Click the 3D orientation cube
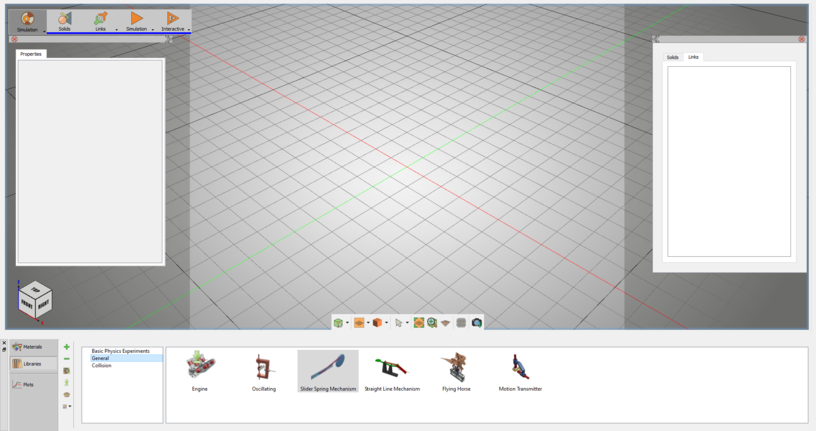The width and height of the screenshot is (816, 431). (x=35, y=300)
